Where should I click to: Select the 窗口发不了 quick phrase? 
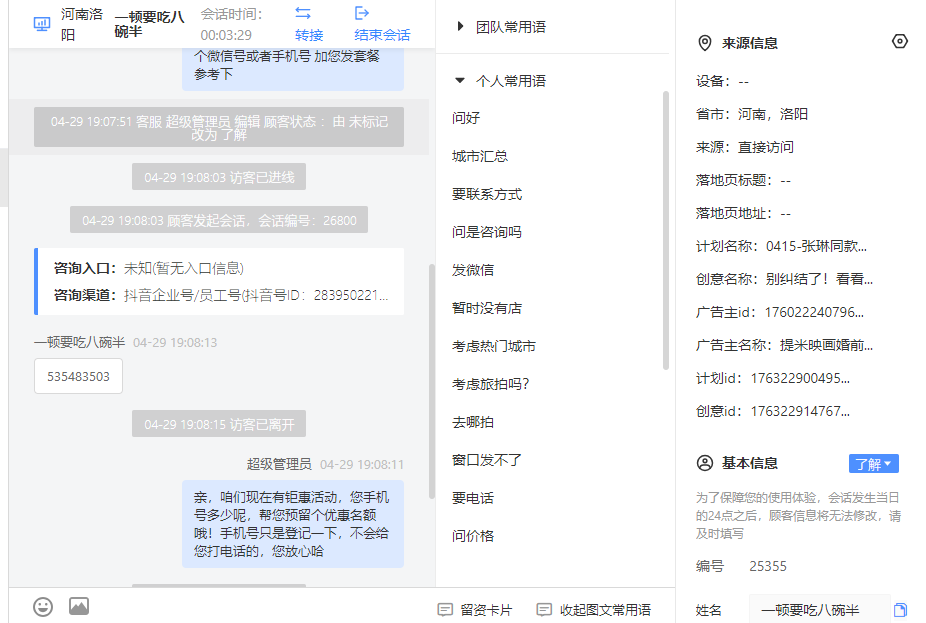[x=487, y=460]
